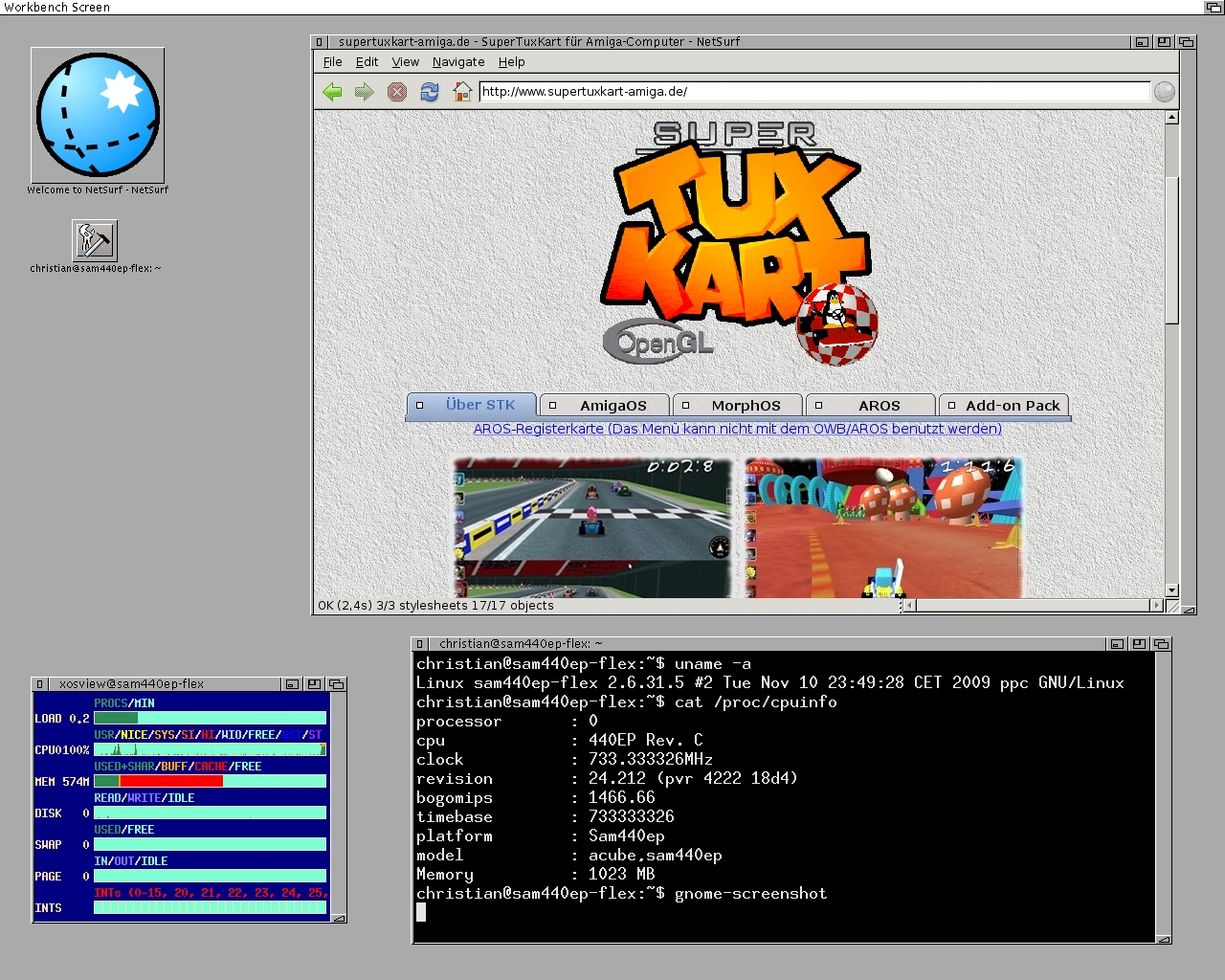Open the NetSurf Edit menu

(x=367, y=62)
